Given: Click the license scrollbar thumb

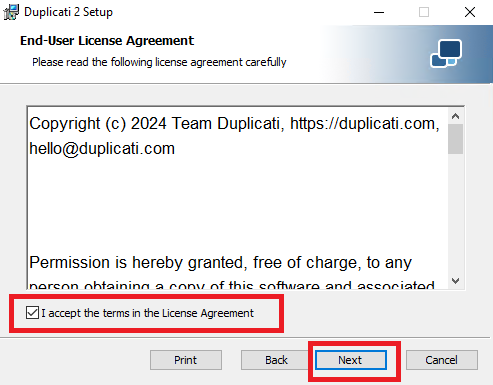Looking at the screenshot, I should pos(455,139).
